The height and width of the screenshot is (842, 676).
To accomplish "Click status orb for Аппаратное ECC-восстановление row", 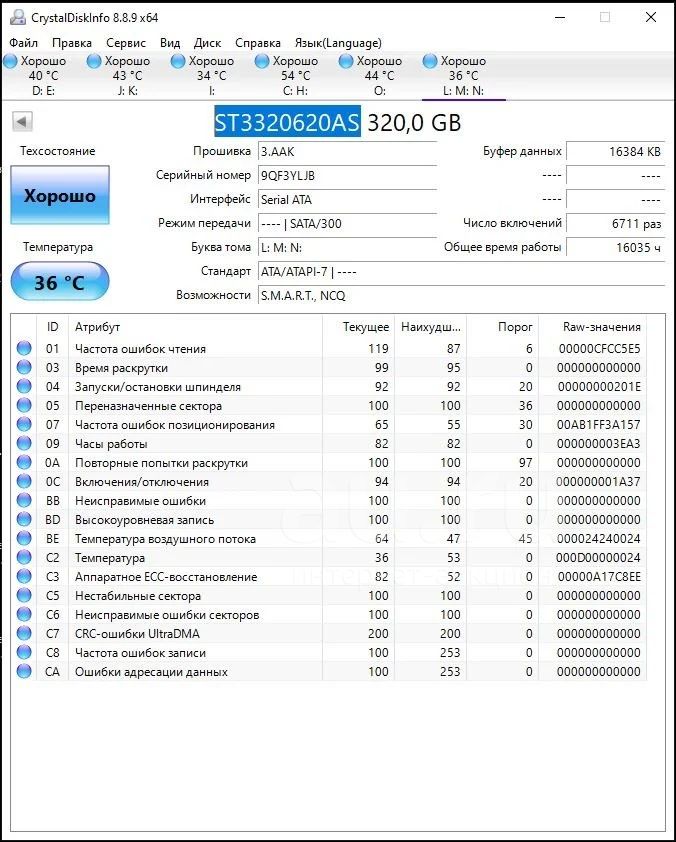I will pyautogui.click(x=24, y=577).
